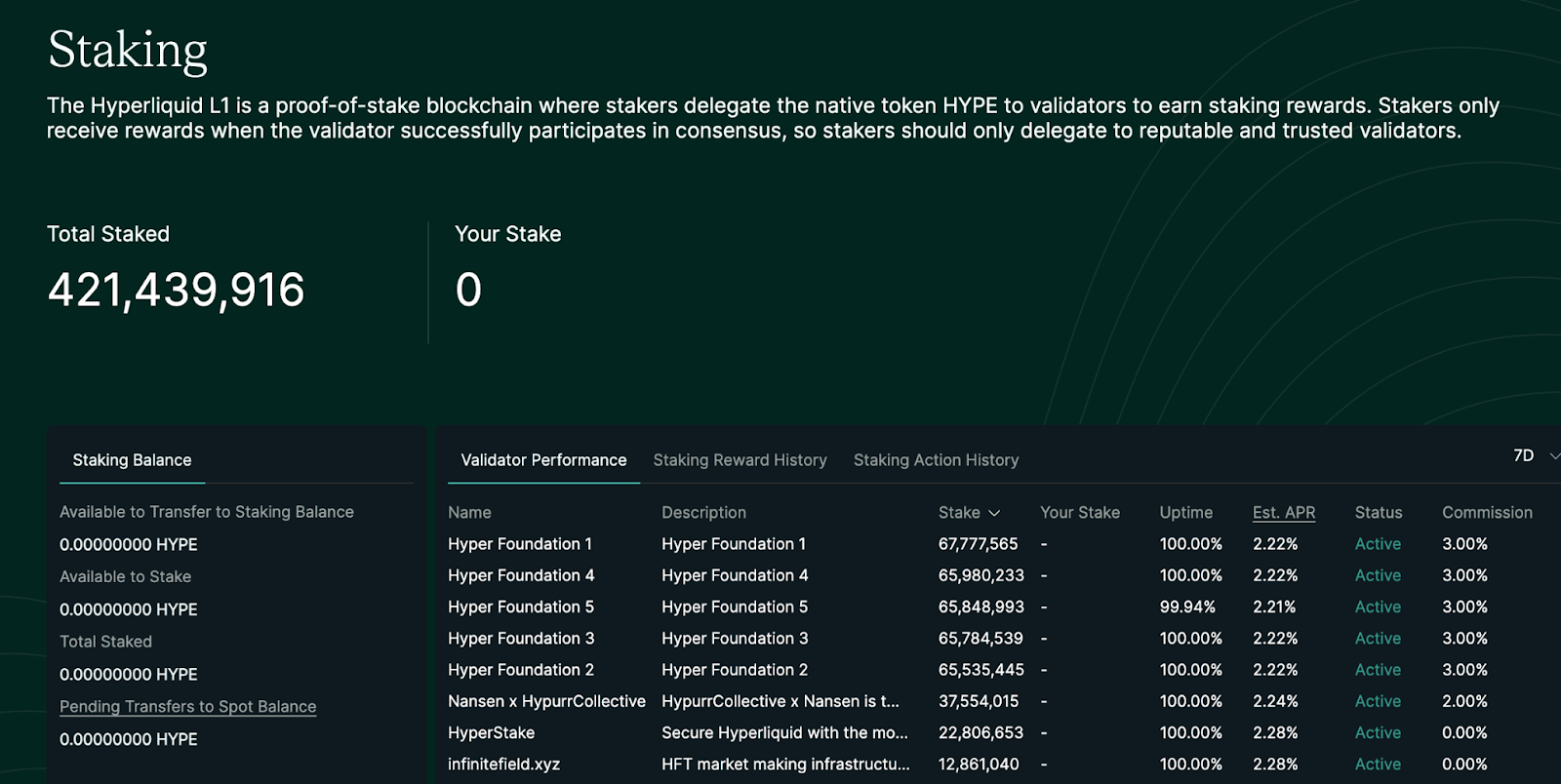1561x784 pixels.
Task: Open the Hyper Foundation 3 validator entry
Action: [x=520, y=639]
